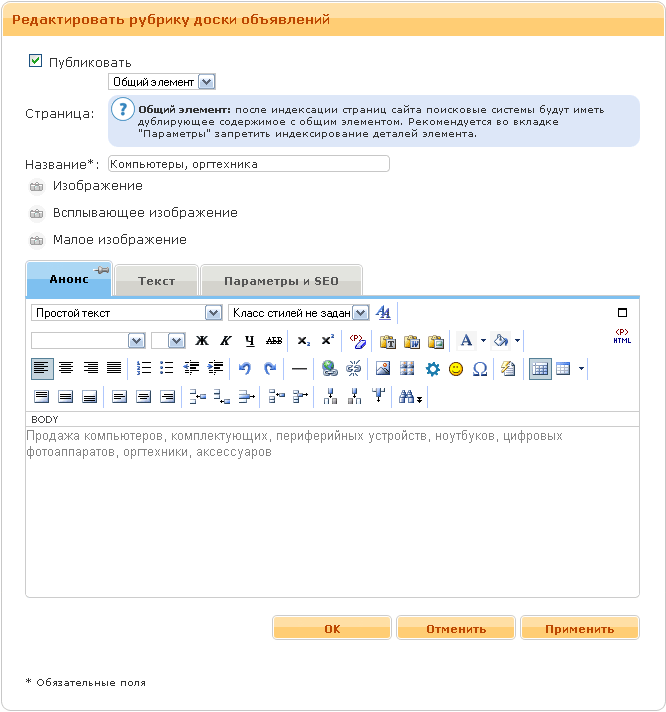Click the Отменить button

pos(456,629)
